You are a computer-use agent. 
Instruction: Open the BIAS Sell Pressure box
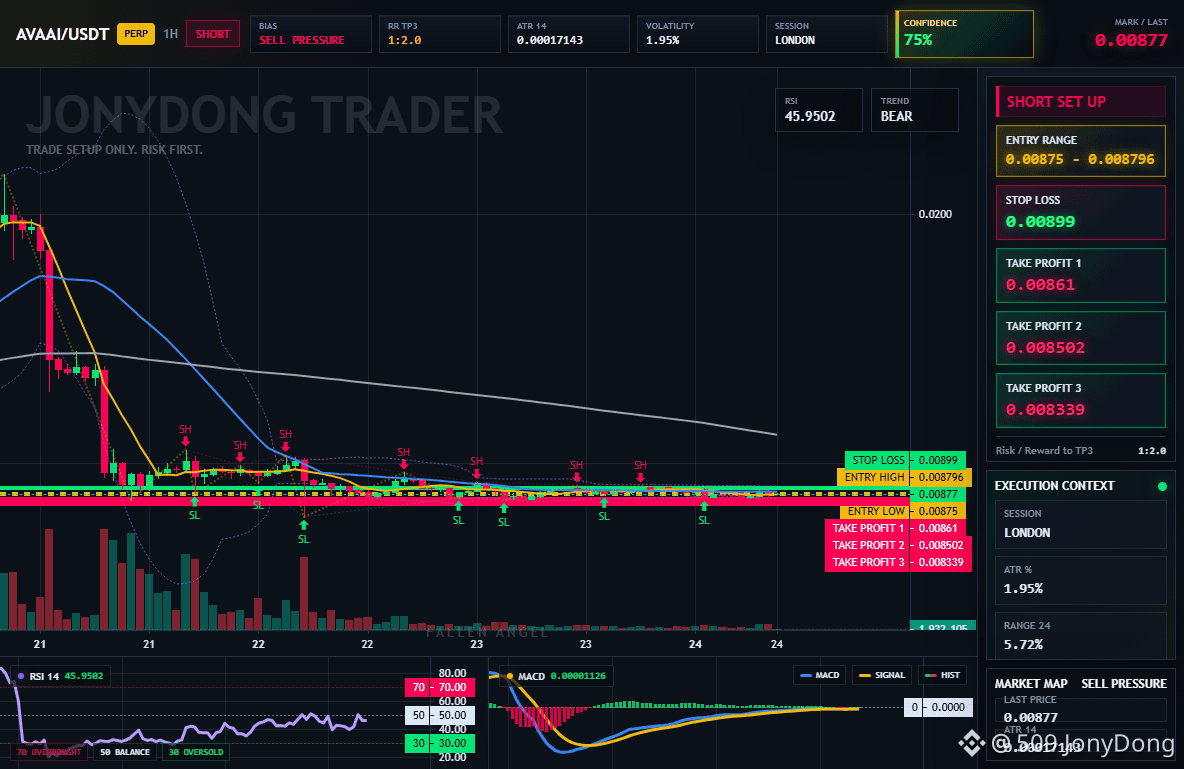coord(310,34)
